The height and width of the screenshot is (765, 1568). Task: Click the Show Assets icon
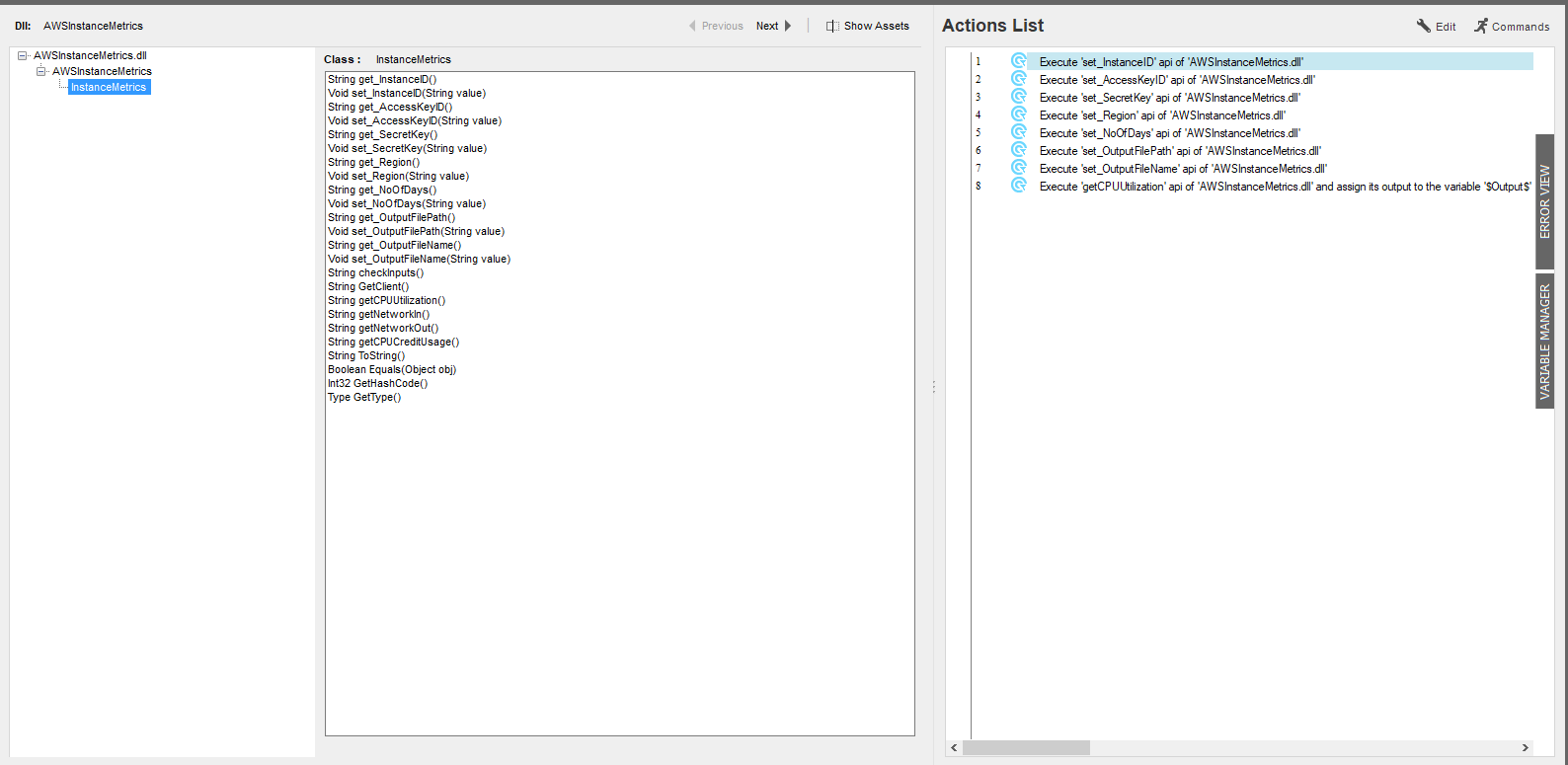[832, 26]
